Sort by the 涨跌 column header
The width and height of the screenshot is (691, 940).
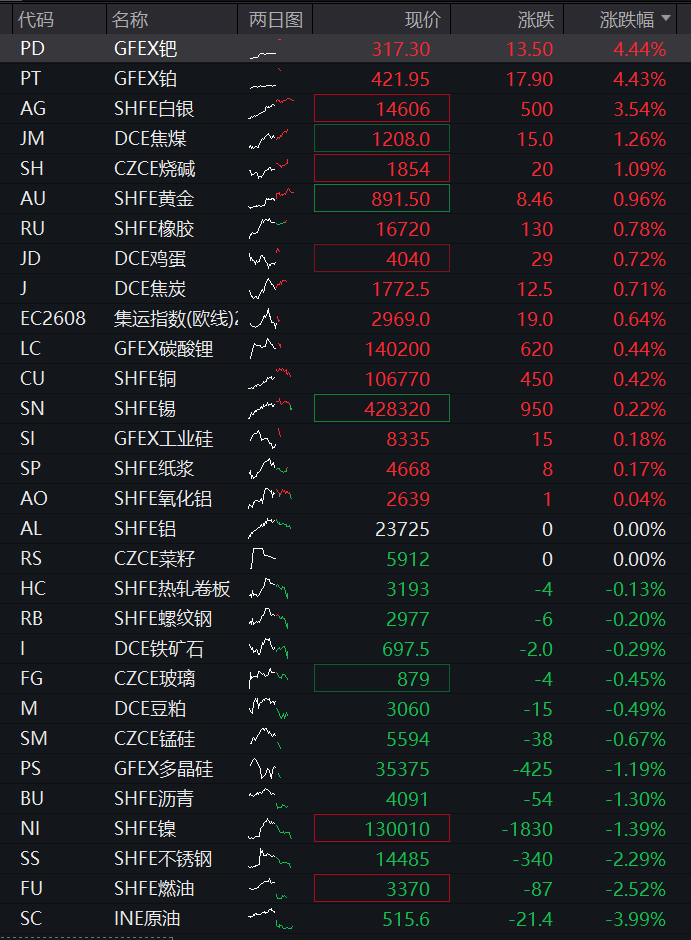coord(536,20)
